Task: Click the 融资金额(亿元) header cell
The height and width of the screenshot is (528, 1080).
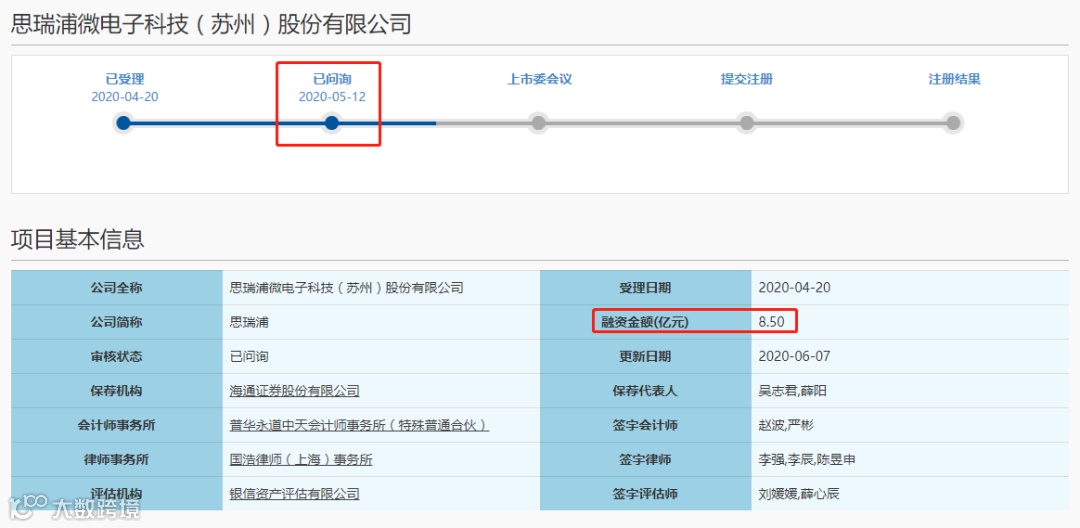Action: coord(645,322)
